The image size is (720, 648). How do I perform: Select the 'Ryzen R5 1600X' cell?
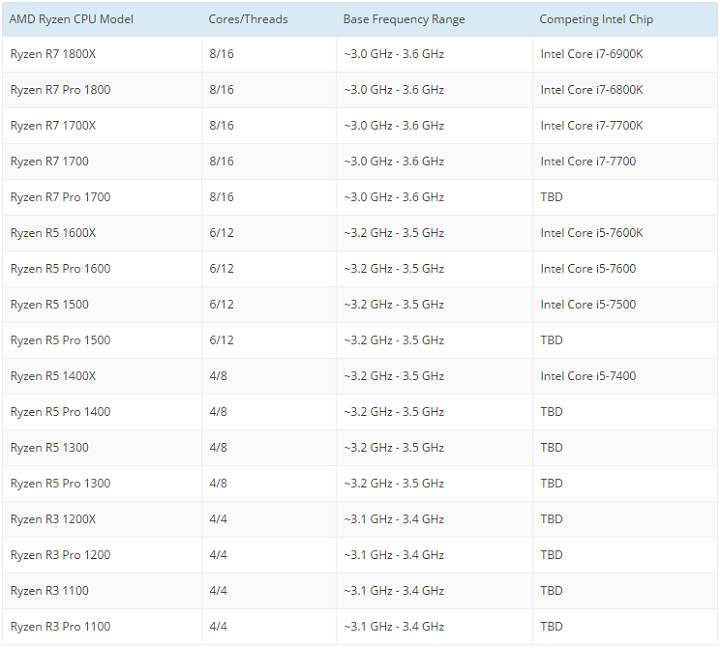click(101, 233)
